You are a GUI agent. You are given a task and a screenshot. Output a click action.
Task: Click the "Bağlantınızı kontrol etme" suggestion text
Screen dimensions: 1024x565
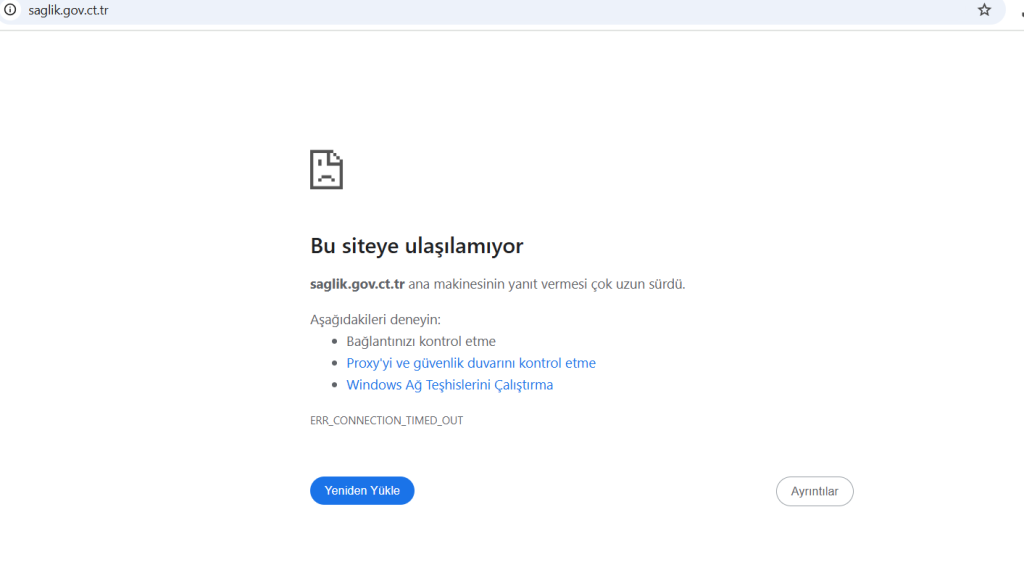pyautogui.click(x=420, y=341)
